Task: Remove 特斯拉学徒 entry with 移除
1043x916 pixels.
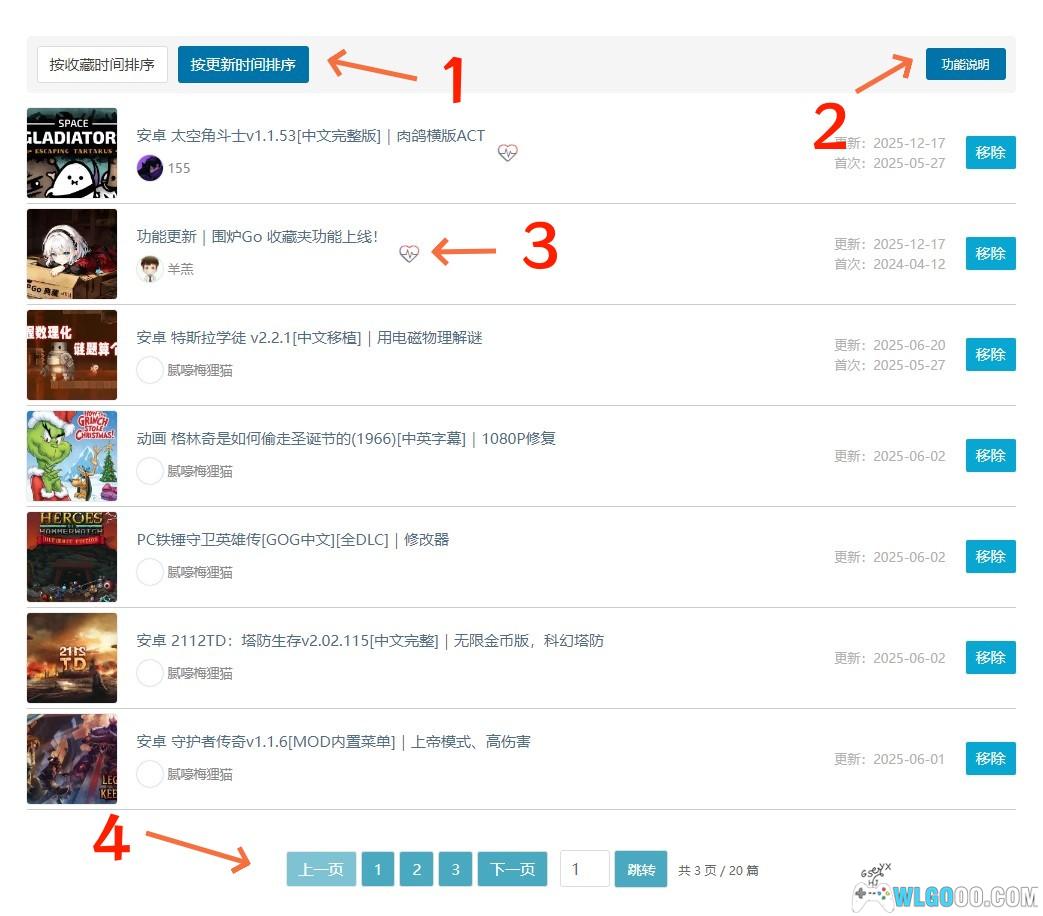Action: 990,355
